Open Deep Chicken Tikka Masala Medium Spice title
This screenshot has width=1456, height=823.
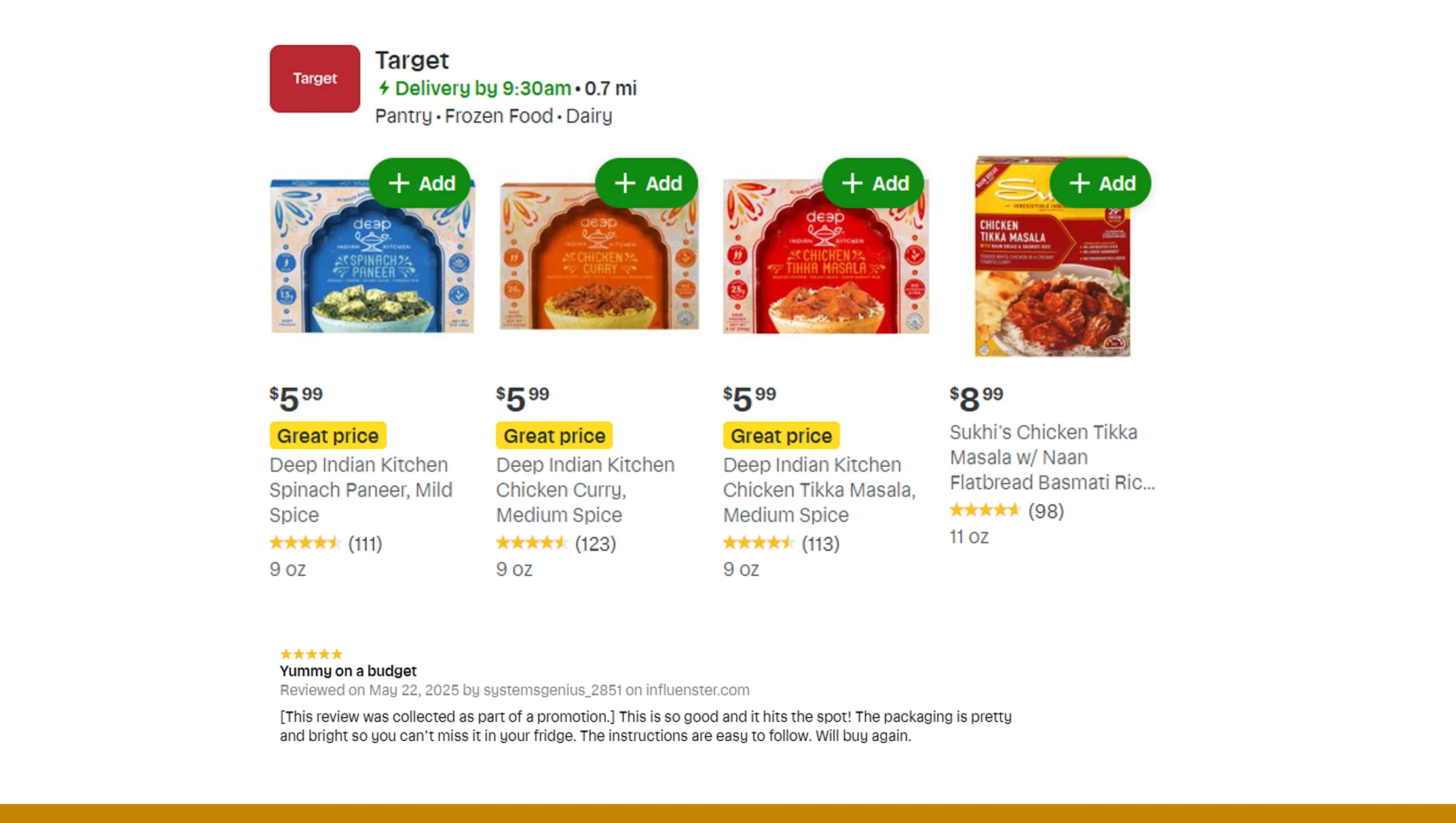click(x=819, y=490)
